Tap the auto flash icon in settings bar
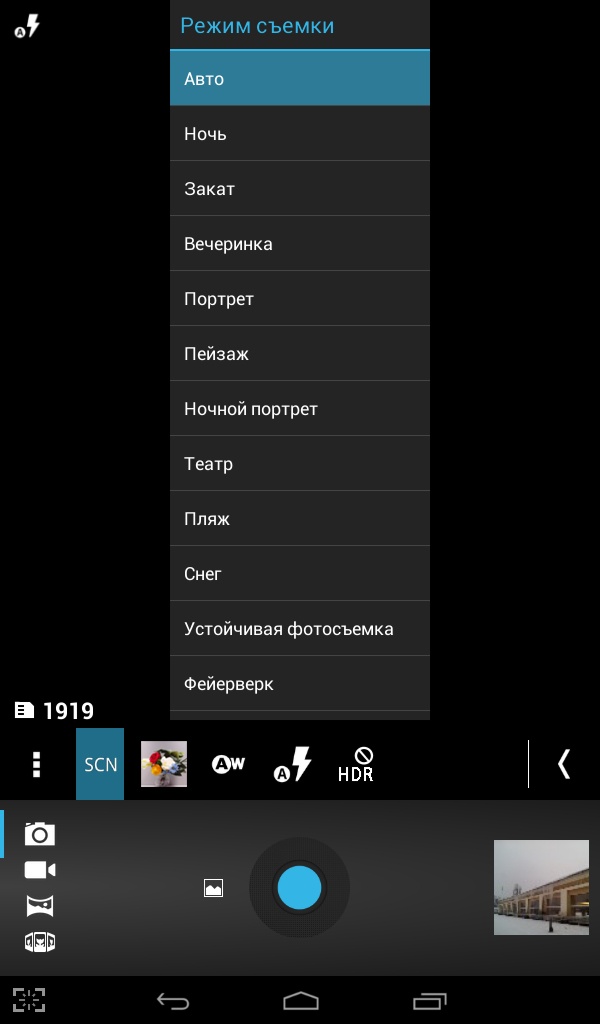 (x=292, y=764)
